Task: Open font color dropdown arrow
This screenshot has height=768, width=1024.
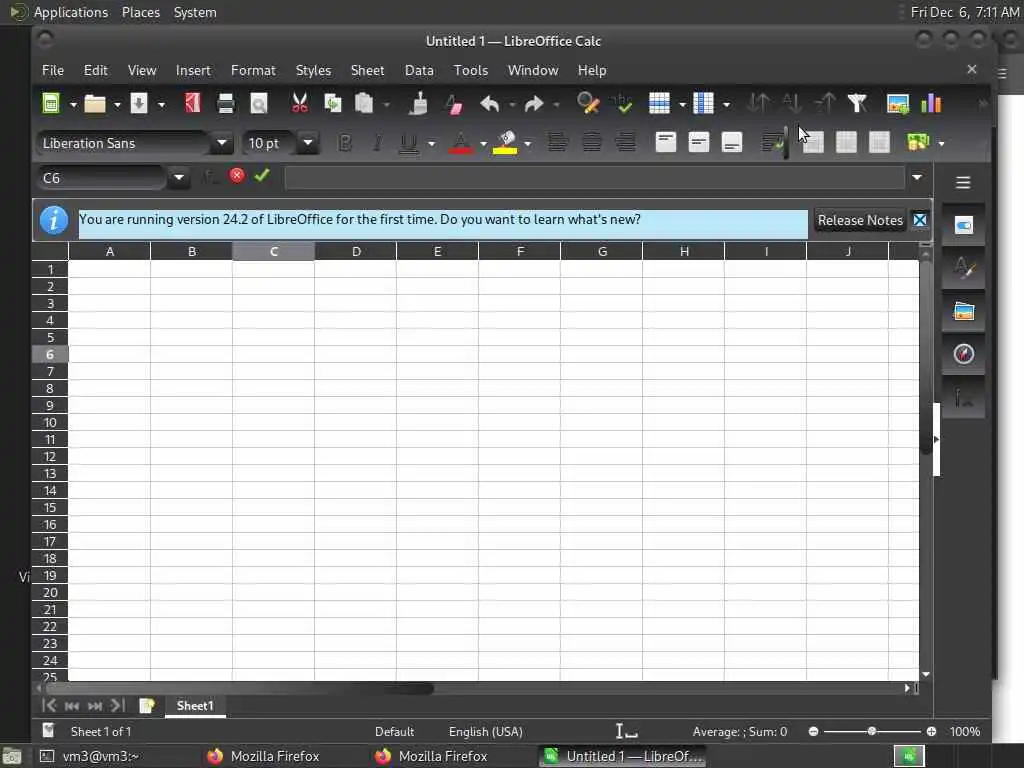Action: click(x=483, y=143)
